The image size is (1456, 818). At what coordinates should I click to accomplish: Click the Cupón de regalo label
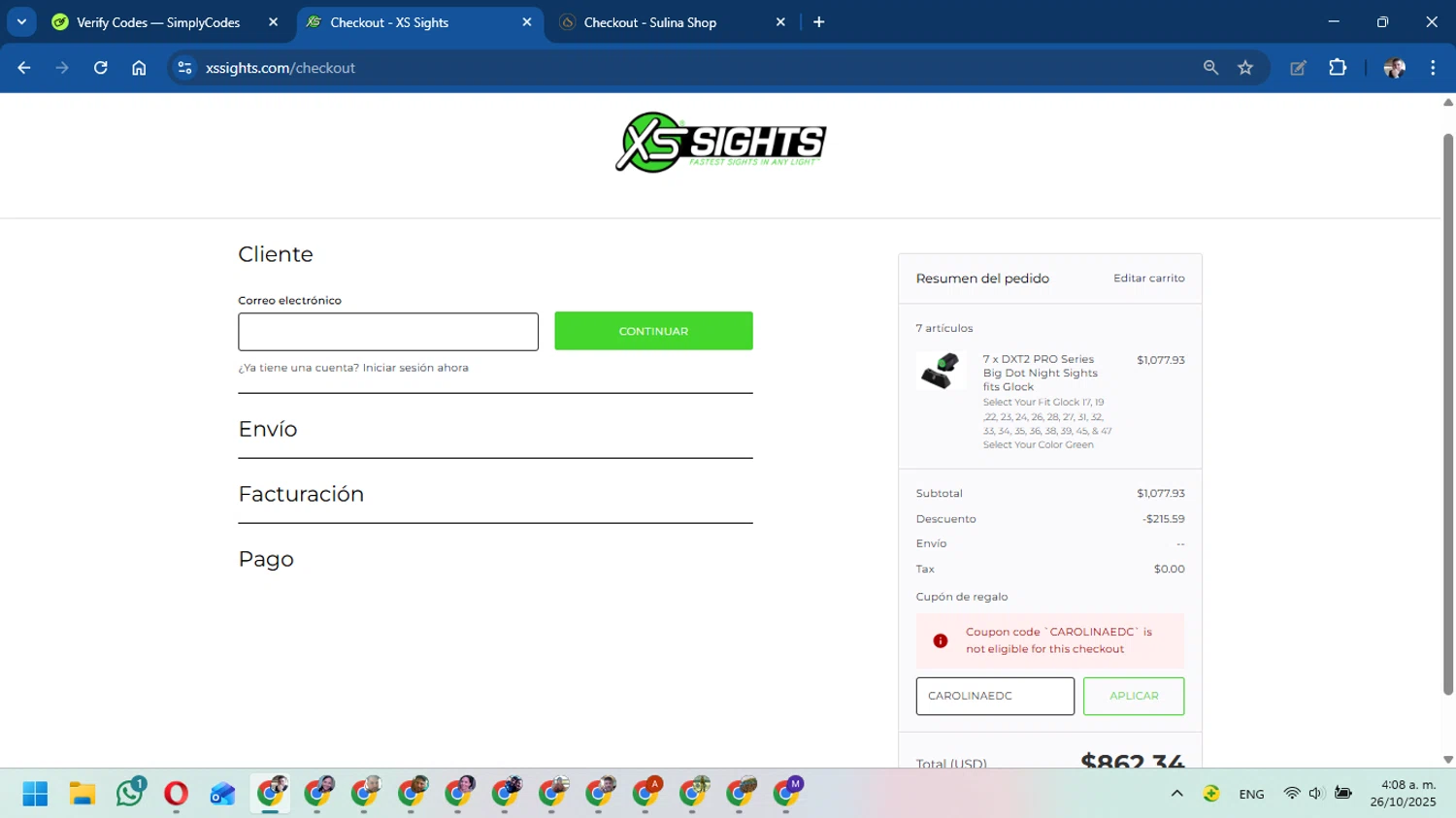962,597
